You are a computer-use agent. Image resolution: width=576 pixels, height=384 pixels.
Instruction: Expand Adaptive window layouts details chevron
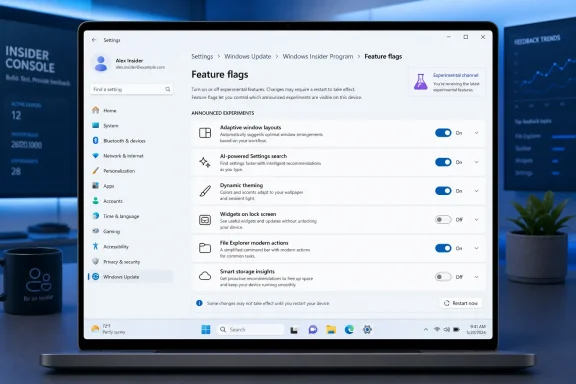476,133
